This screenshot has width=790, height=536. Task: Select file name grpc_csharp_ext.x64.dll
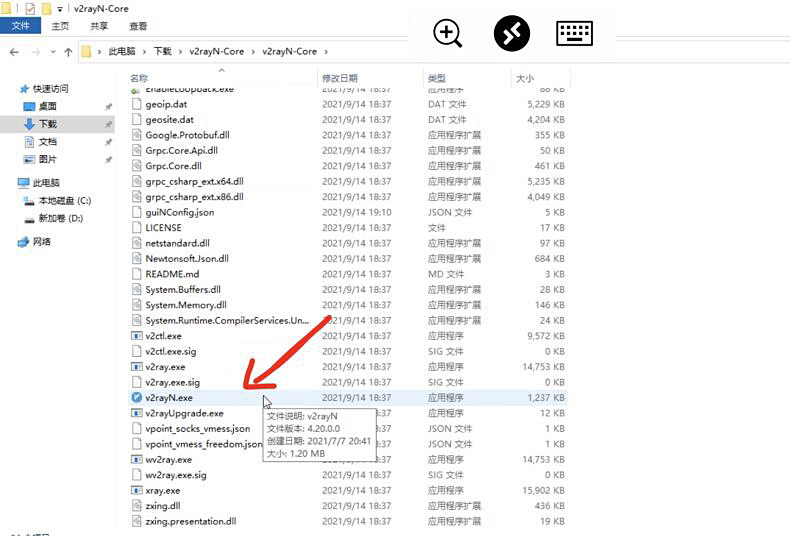point(194,181)
